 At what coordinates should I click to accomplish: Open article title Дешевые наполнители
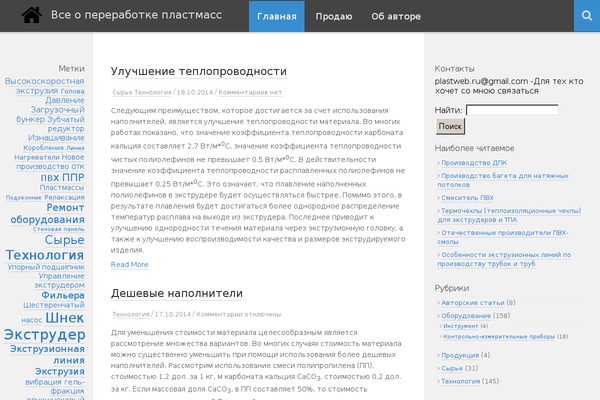pos(176,293)
